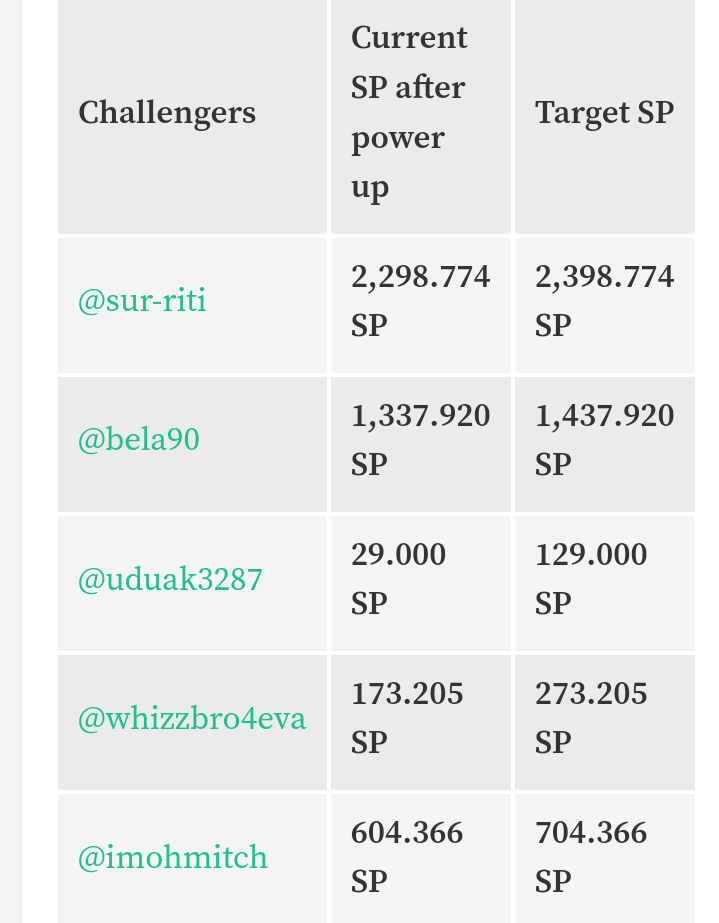Screen dimensions: 719x923
Task: Select bela90's current SP value 1,337.920
Action: point(420,416)
